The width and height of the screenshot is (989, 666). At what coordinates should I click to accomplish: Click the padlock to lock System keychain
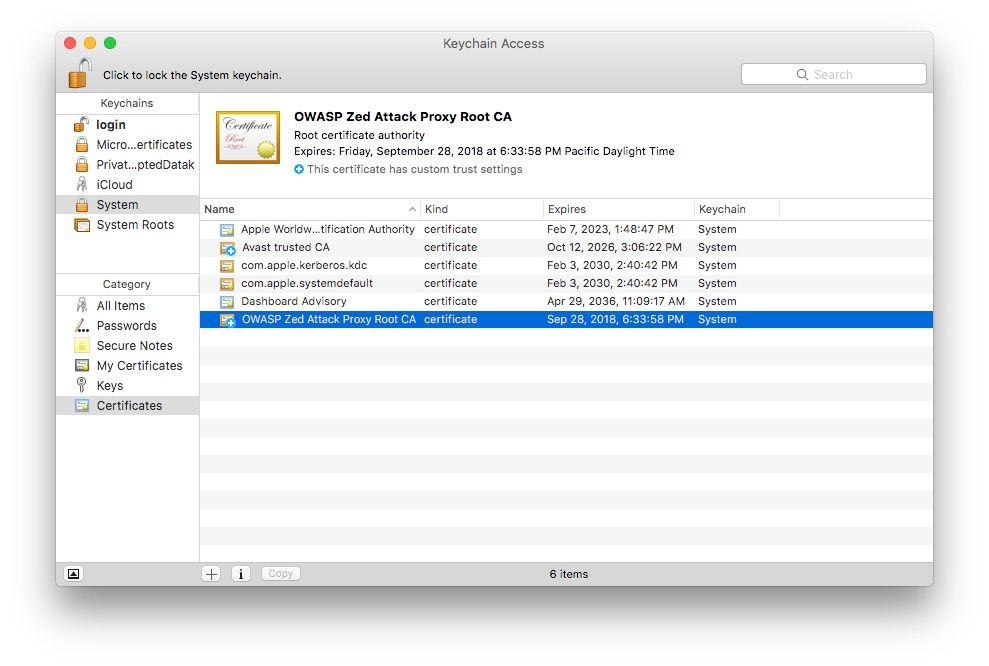tap(80, 73)
